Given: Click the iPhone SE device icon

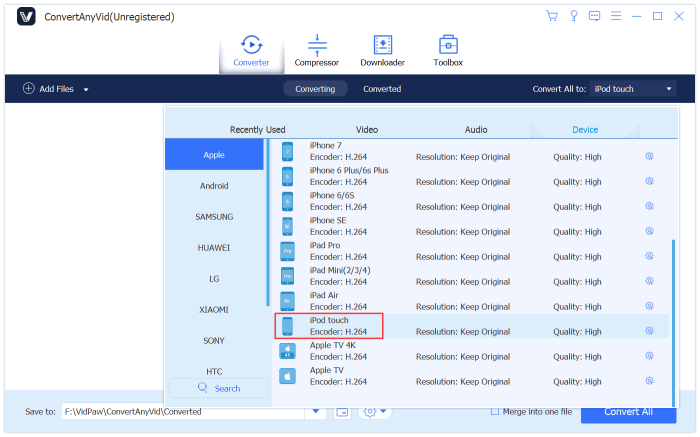Looking at the screenshot, I should [288, 226].
